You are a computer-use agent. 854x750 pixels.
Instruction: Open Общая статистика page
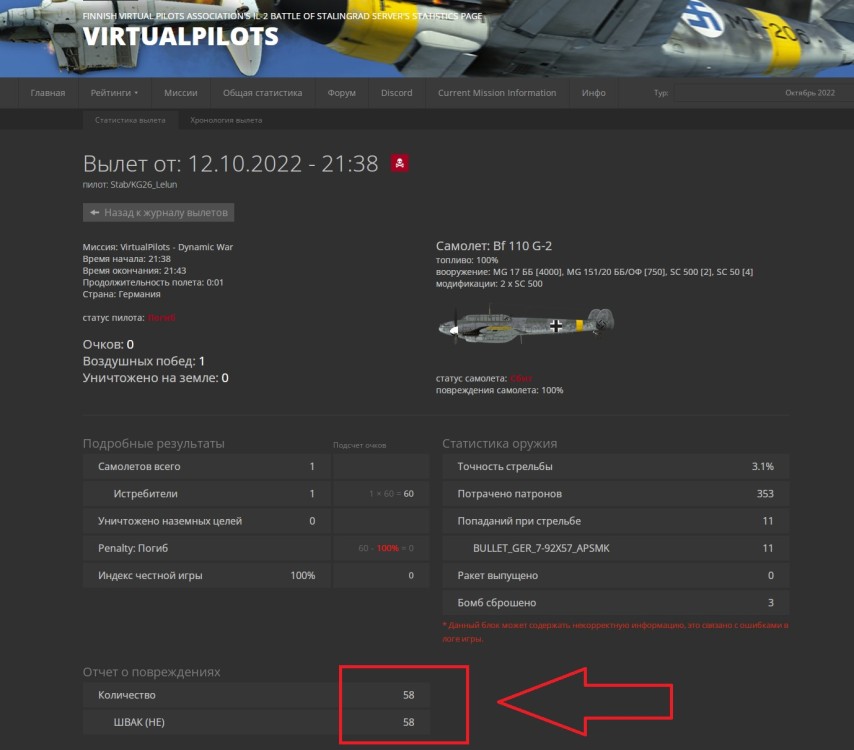[263, 93]
